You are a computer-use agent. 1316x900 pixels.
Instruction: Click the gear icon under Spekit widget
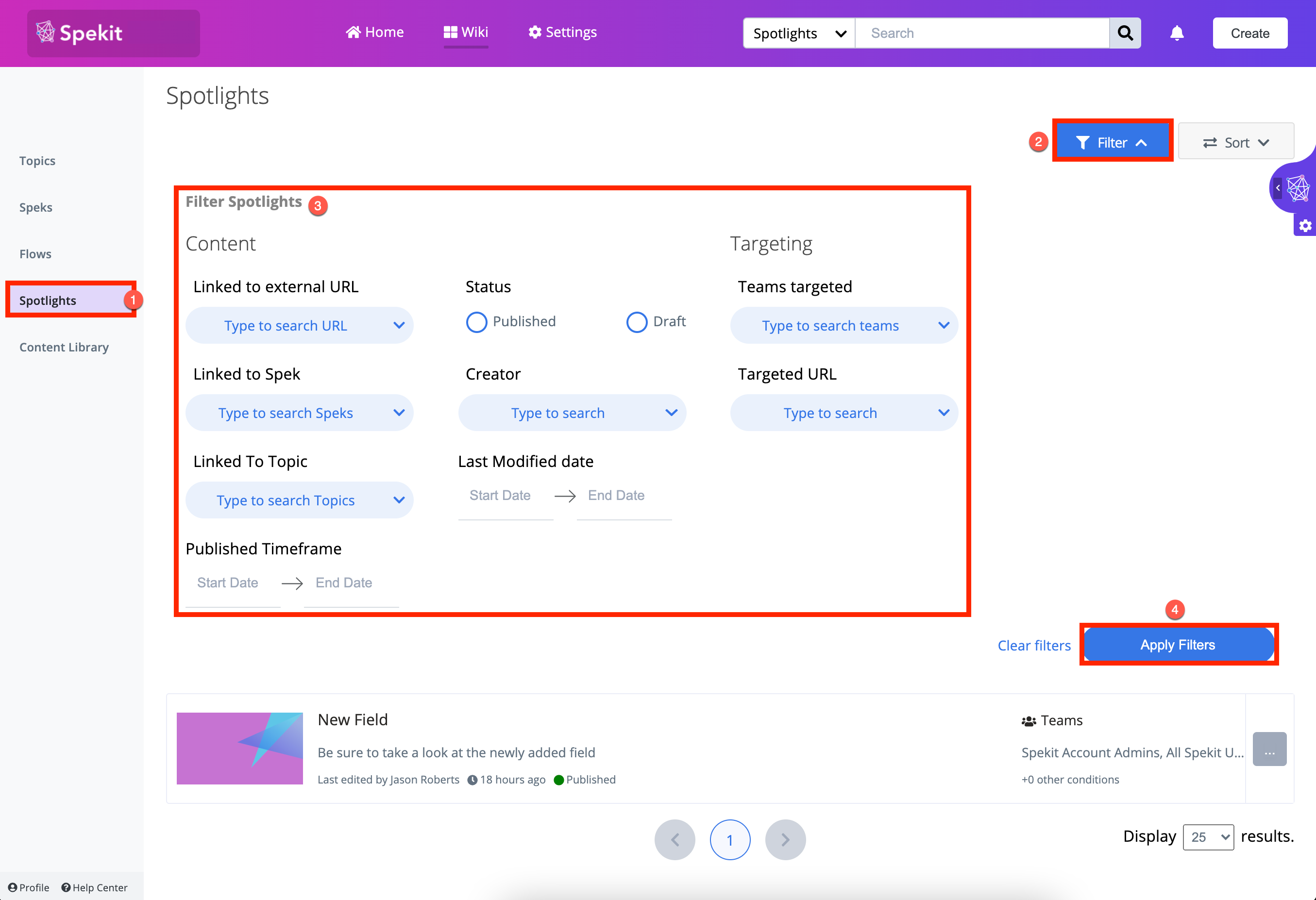coord(1305,226)
